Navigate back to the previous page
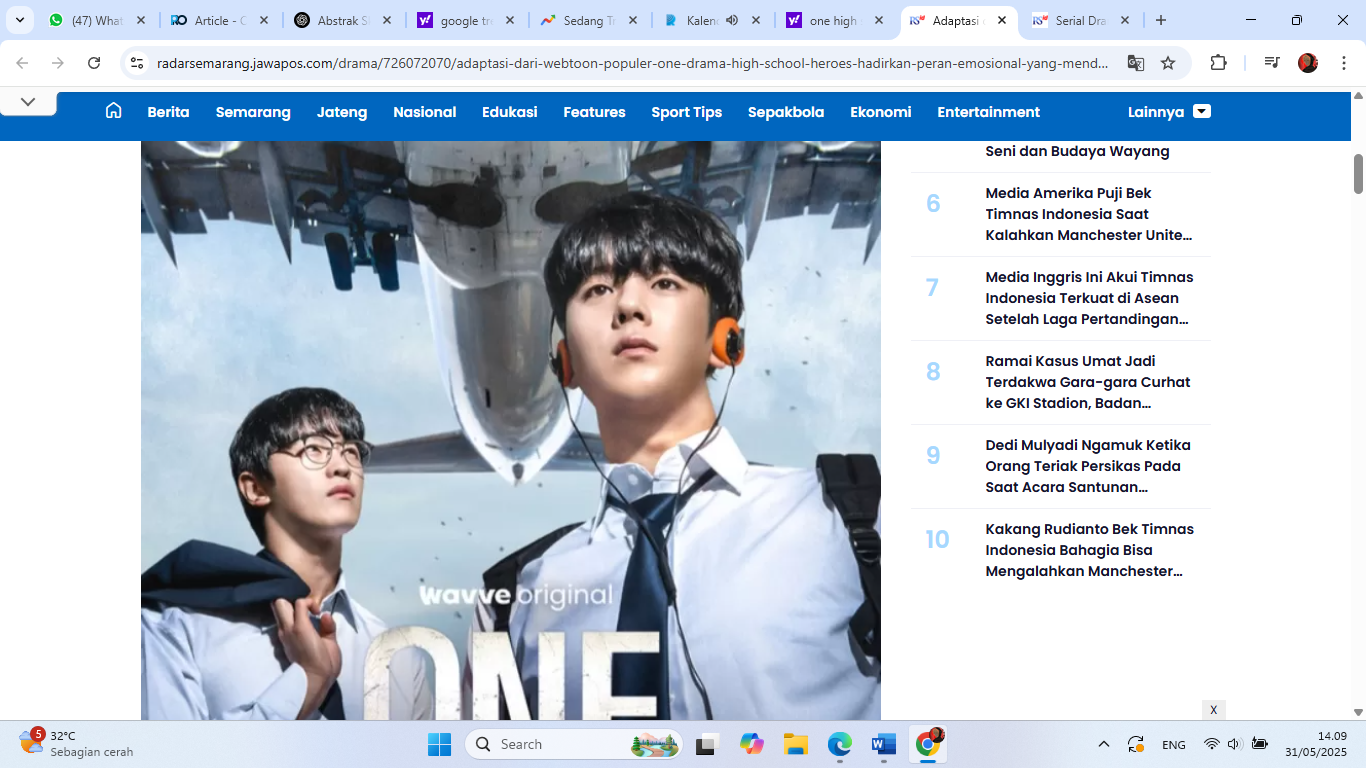 coord(22,63)
